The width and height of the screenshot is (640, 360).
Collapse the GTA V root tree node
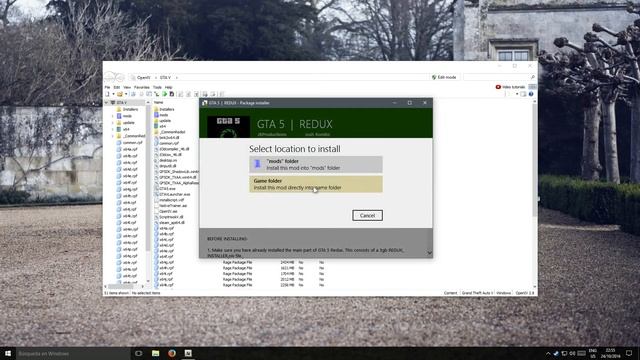click(107, 103)
